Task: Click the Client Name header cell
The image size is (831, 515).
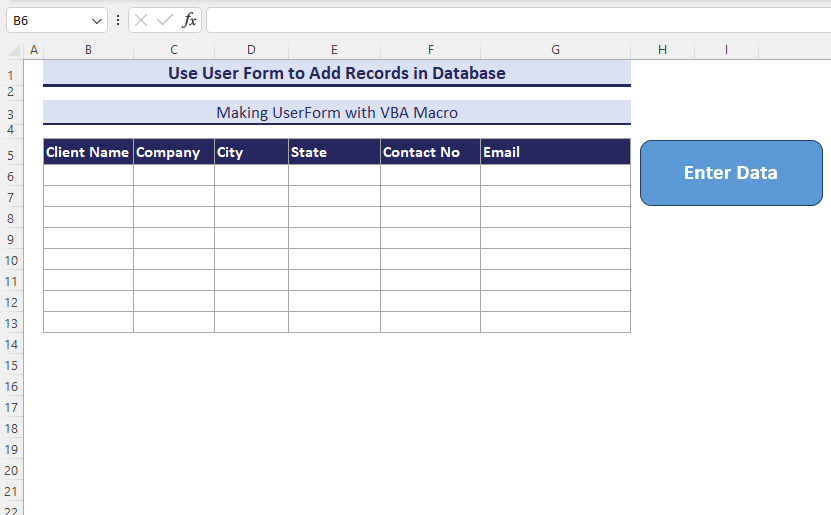Action: pos(88,153)
